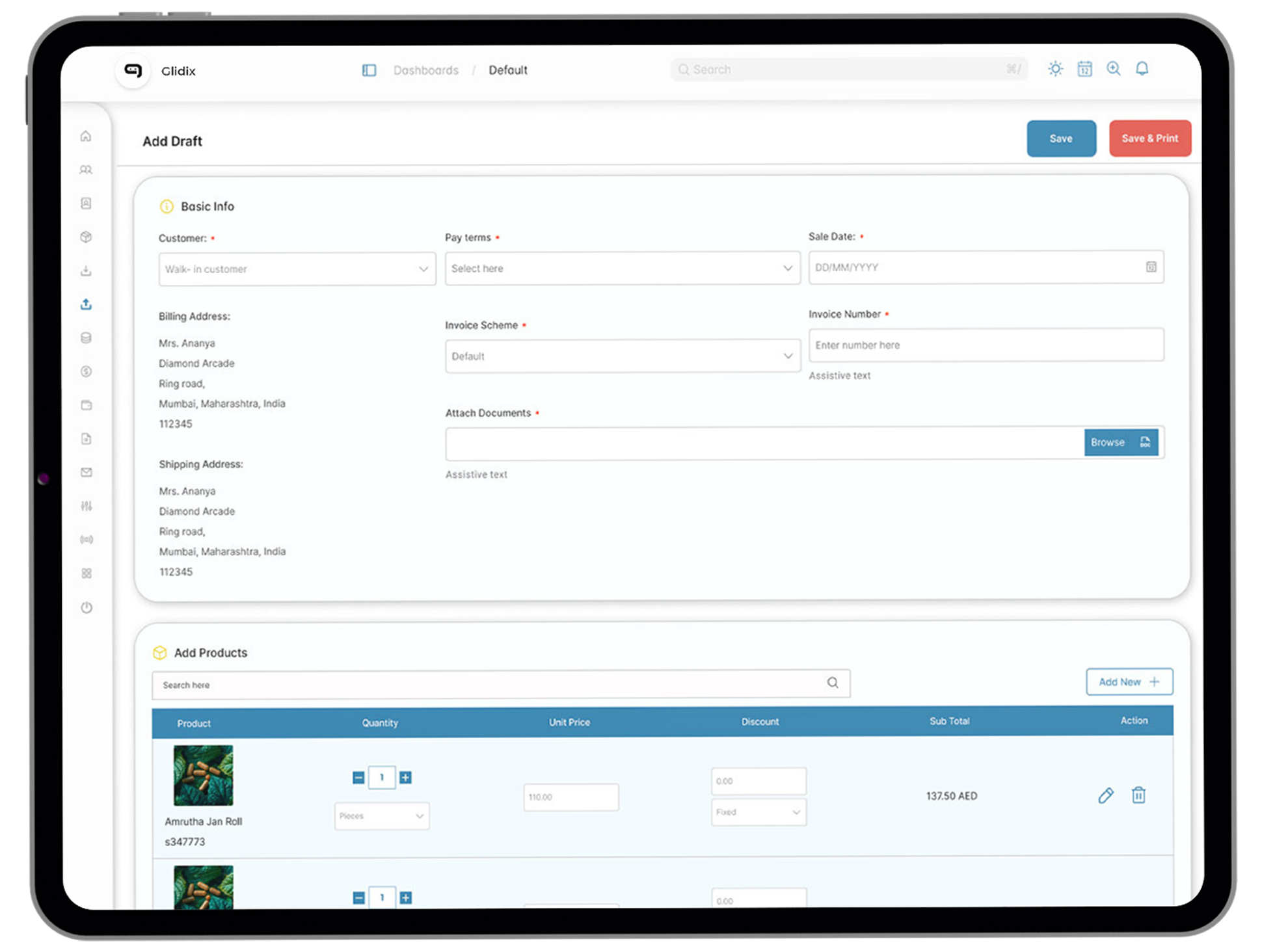Click first row discount 0.00 field
The width and height of the screenshot is (1262, 952).
(759, 781)
